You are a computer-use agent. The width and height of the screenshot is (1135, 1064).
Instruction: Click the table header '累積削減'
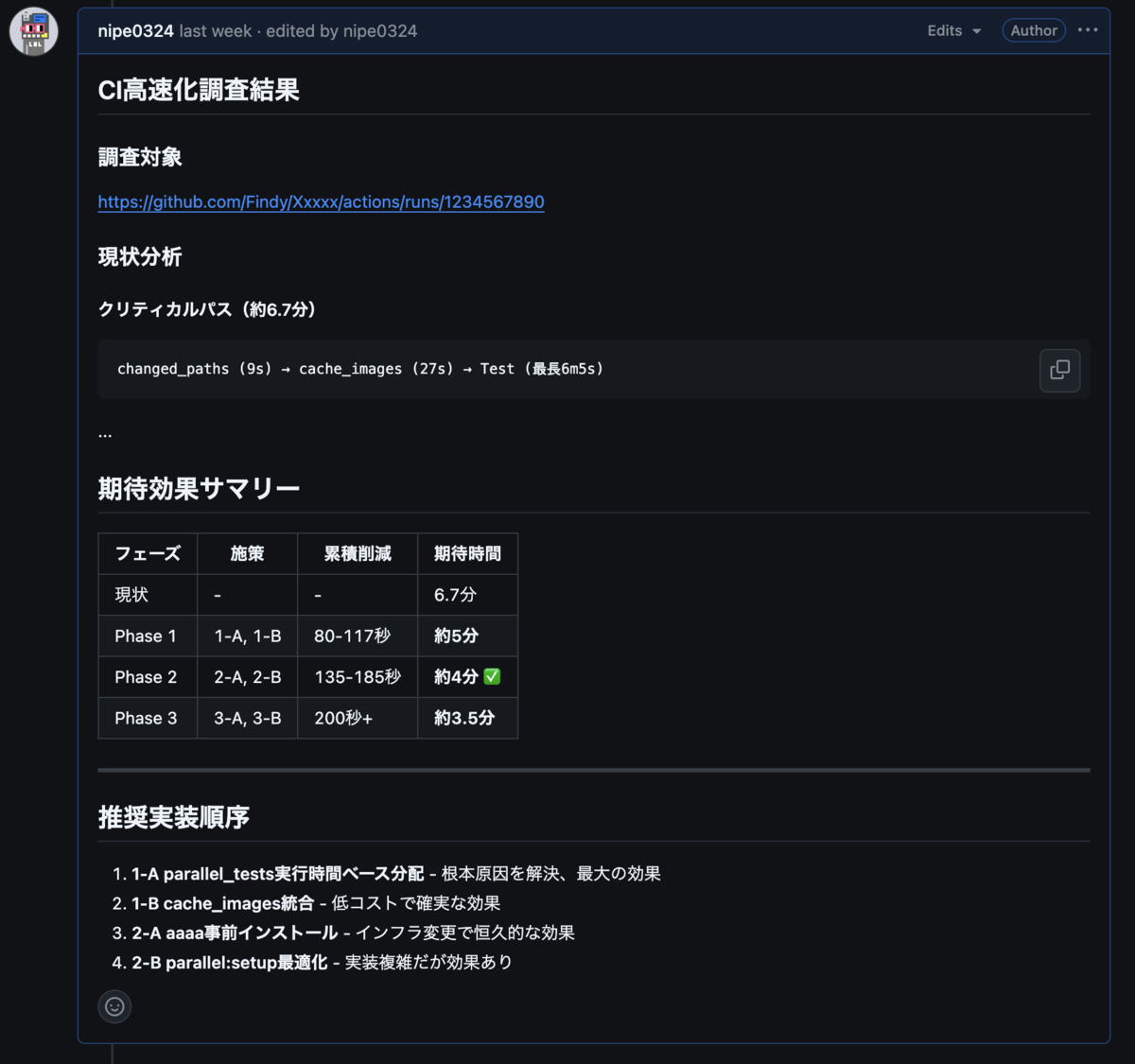358,554
